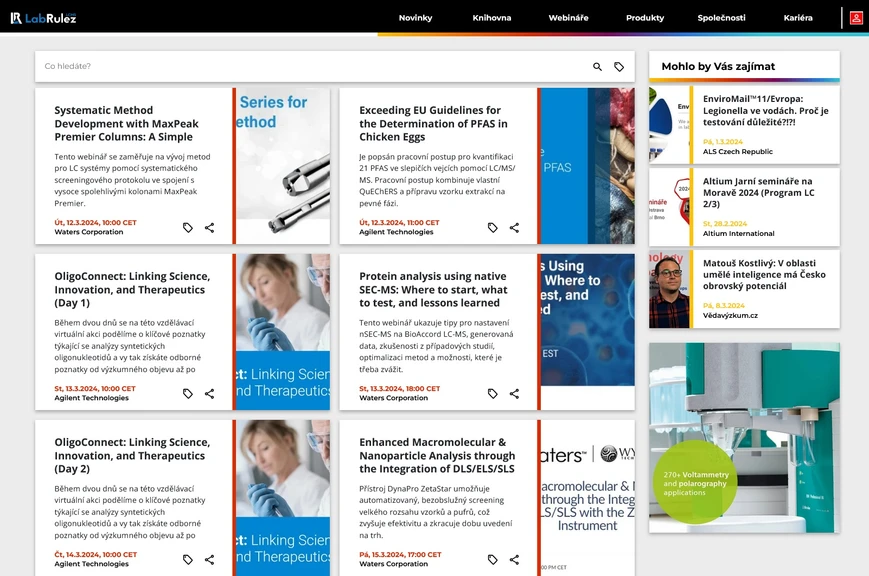Image resolution: width=869 pixels, height=576 pixels.
Task: Click 'Mohlo by Vás zajímat' heading
Action: pyautogui.click(x=718, y=67)
